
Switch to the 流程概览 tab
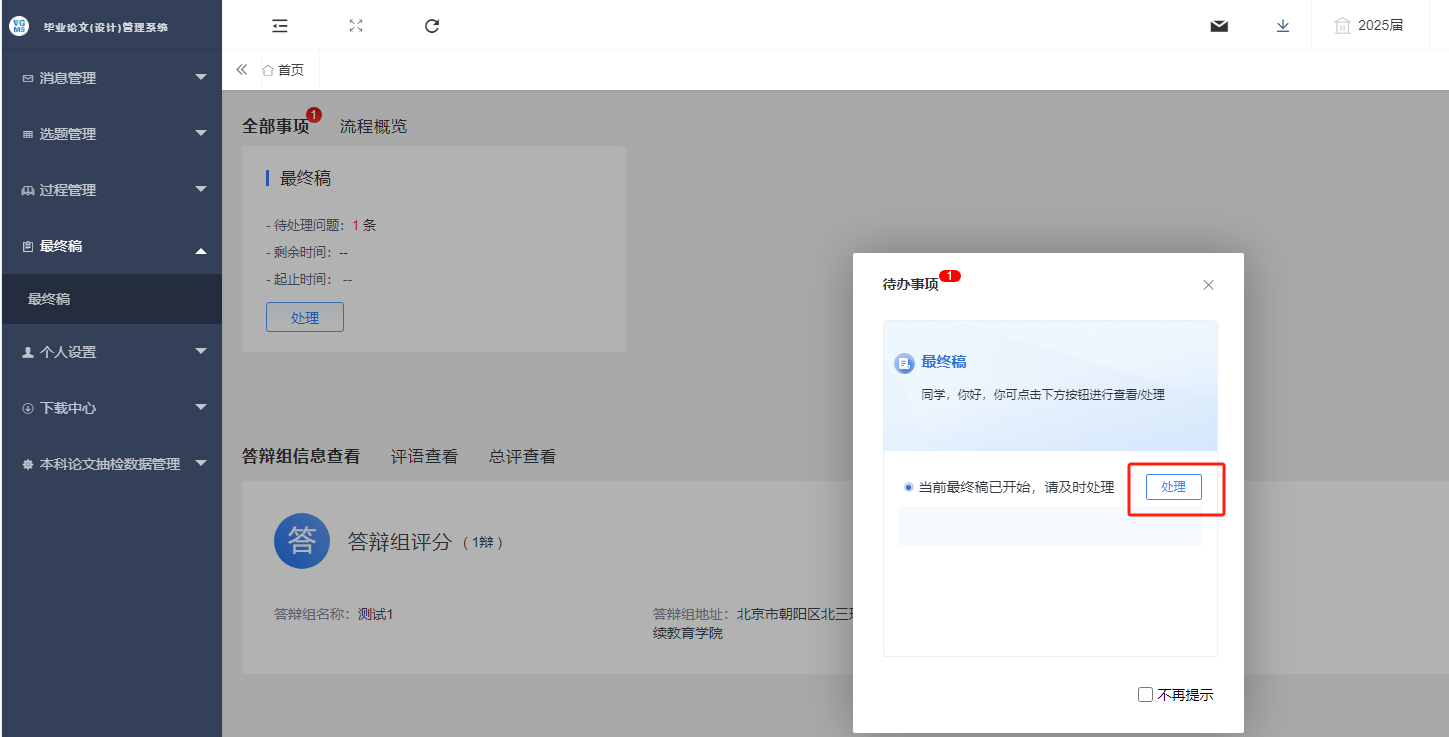373,126
